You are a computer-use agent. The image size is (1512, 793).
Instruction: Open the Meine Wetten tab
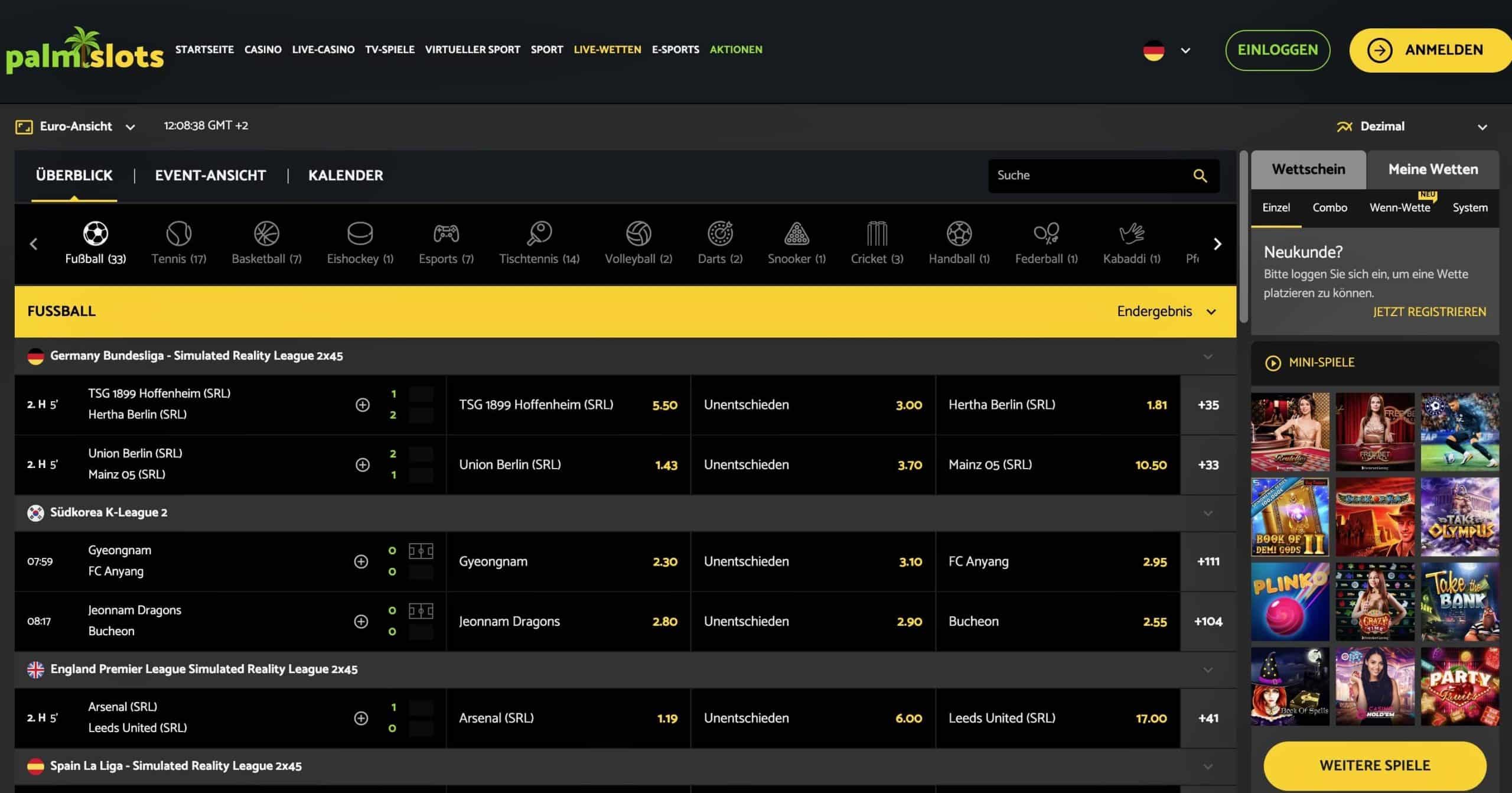tap(1433, 170)
